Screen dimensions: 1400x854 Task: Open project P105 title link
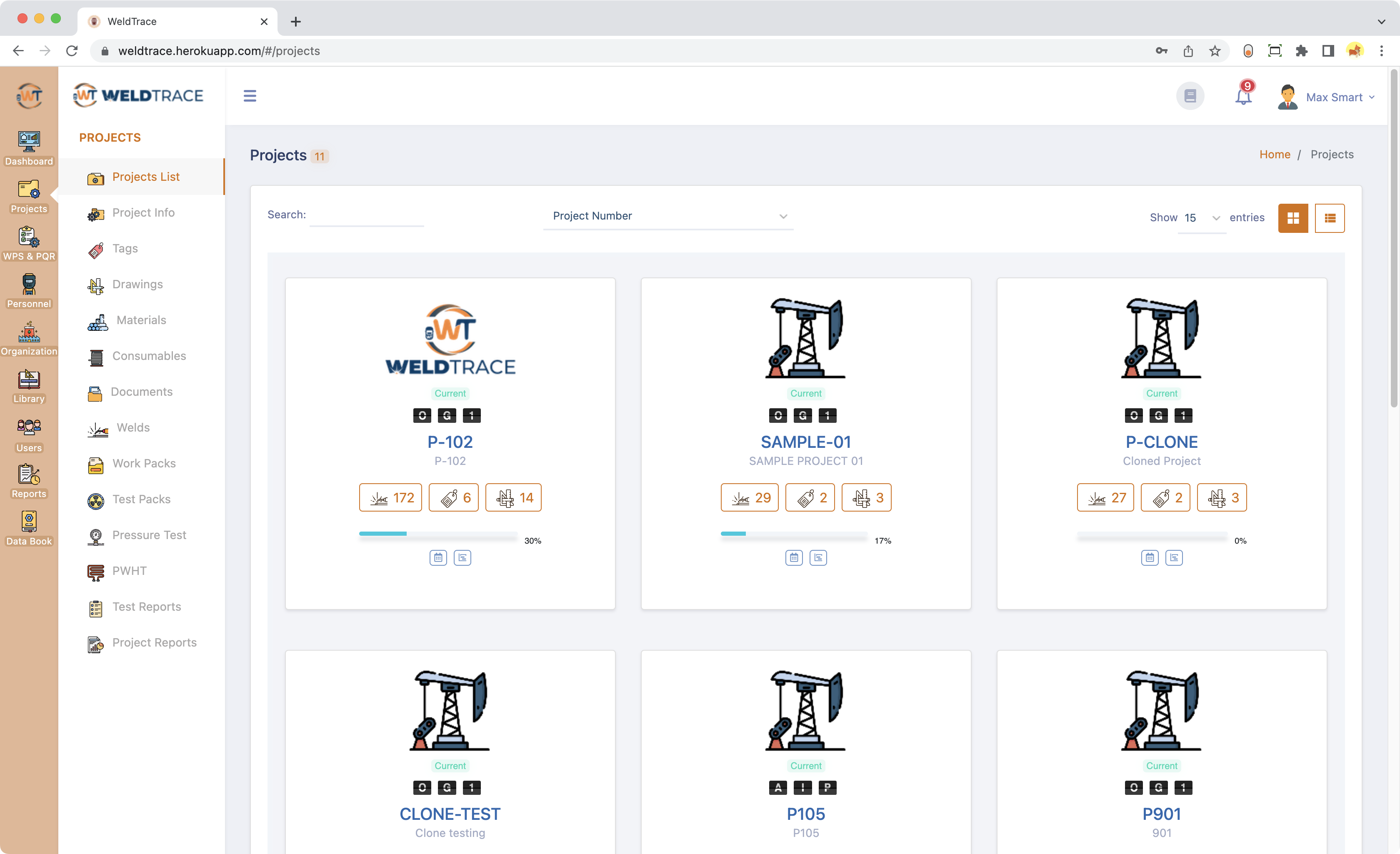coord(806,814)
